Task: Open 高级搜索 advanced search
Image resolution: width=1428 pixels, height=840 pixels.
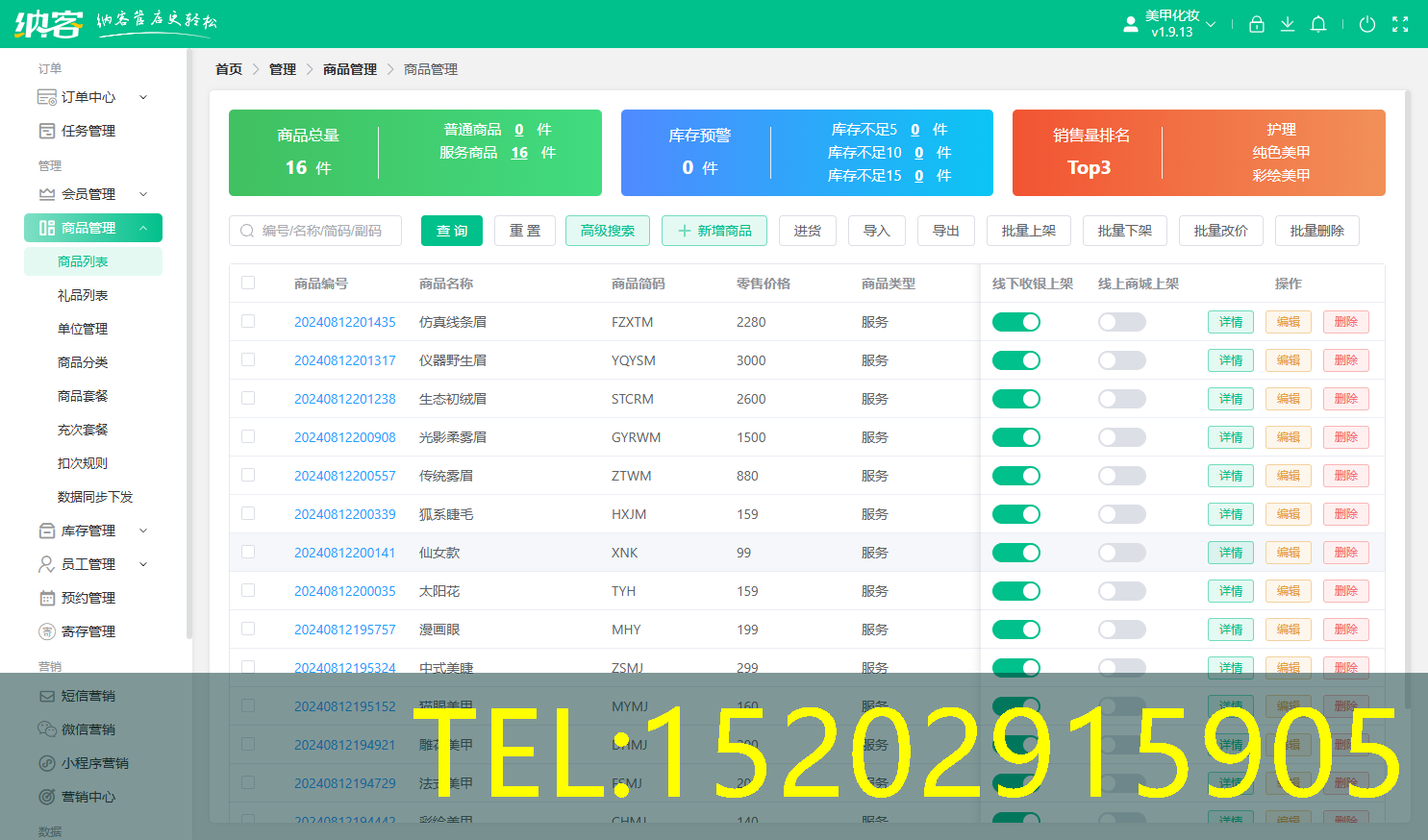Action: click(608, 231)
